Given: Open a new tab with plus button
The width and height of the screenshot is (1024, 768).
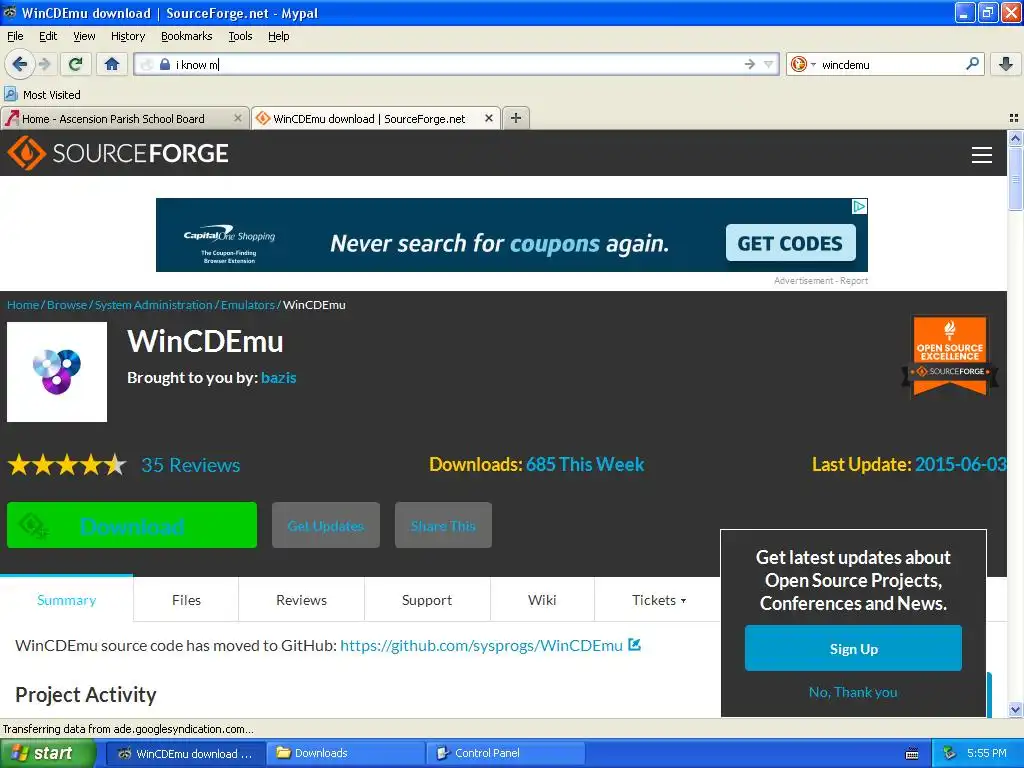Looking at the screenshot, I should [x=516, y=118].
